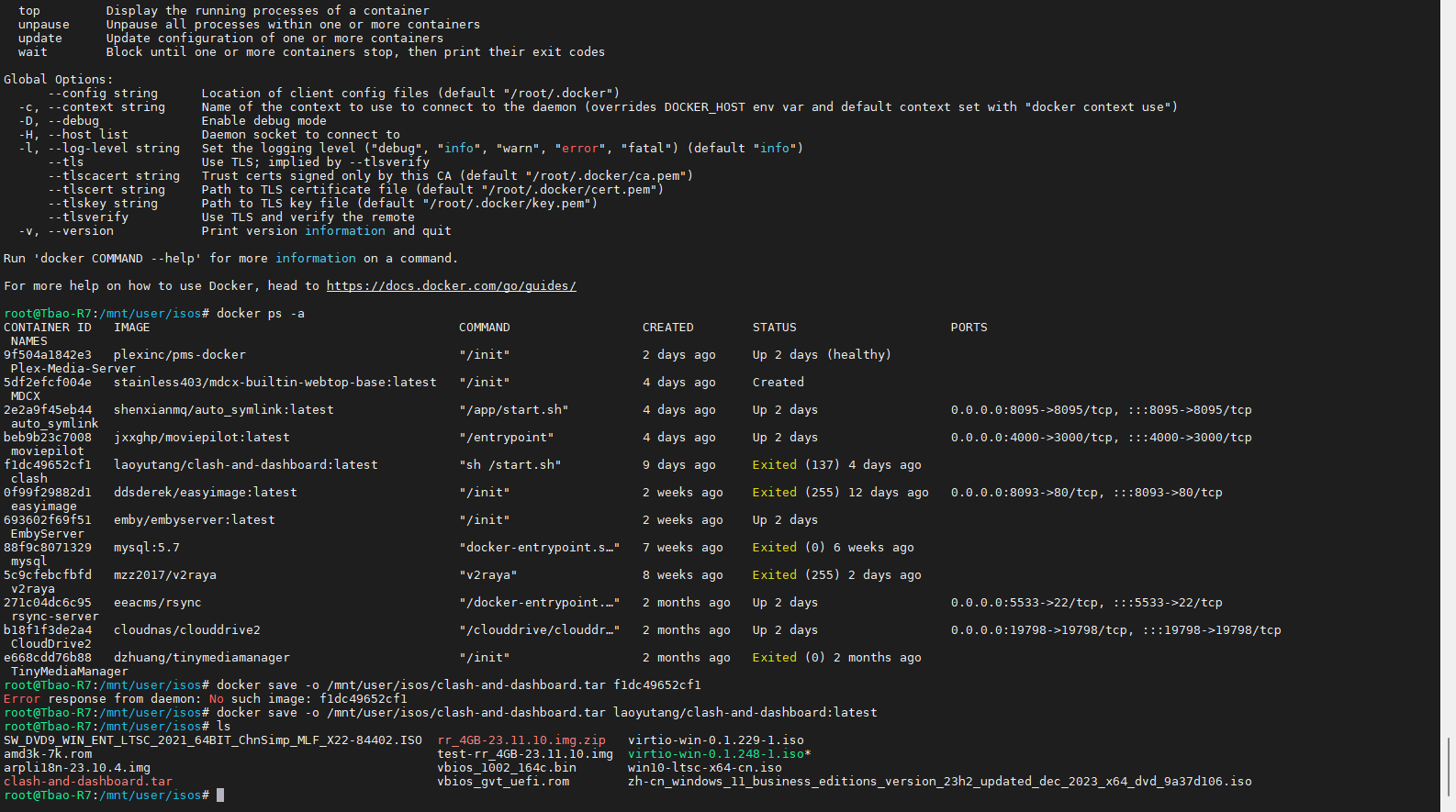Click container ID 9f504a1842e3

coord(48,355)
